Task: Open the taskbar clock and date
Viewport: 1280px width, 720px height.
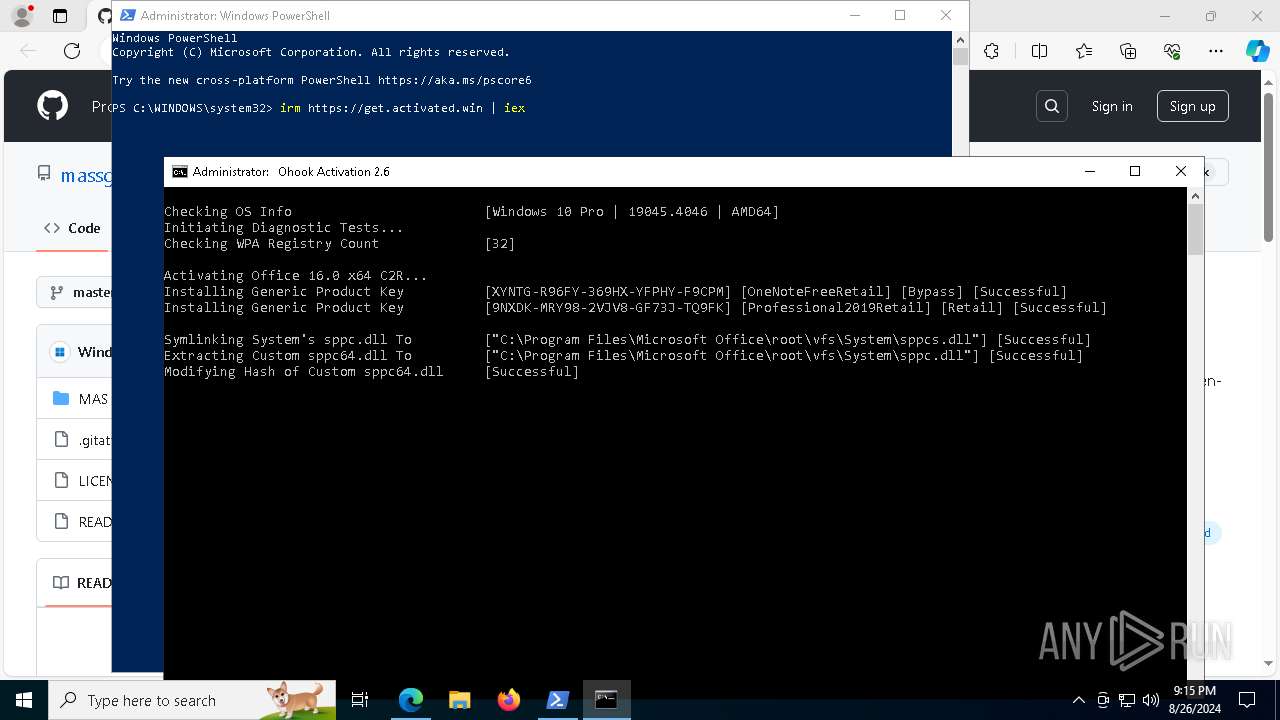Action: coord(1194,700)
